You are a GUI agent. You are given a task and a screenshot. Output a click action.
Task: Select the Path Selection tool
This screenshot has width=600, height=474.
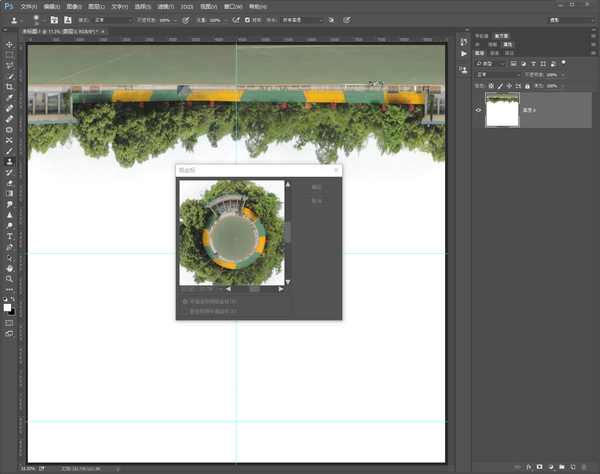[x=9, y=258]
